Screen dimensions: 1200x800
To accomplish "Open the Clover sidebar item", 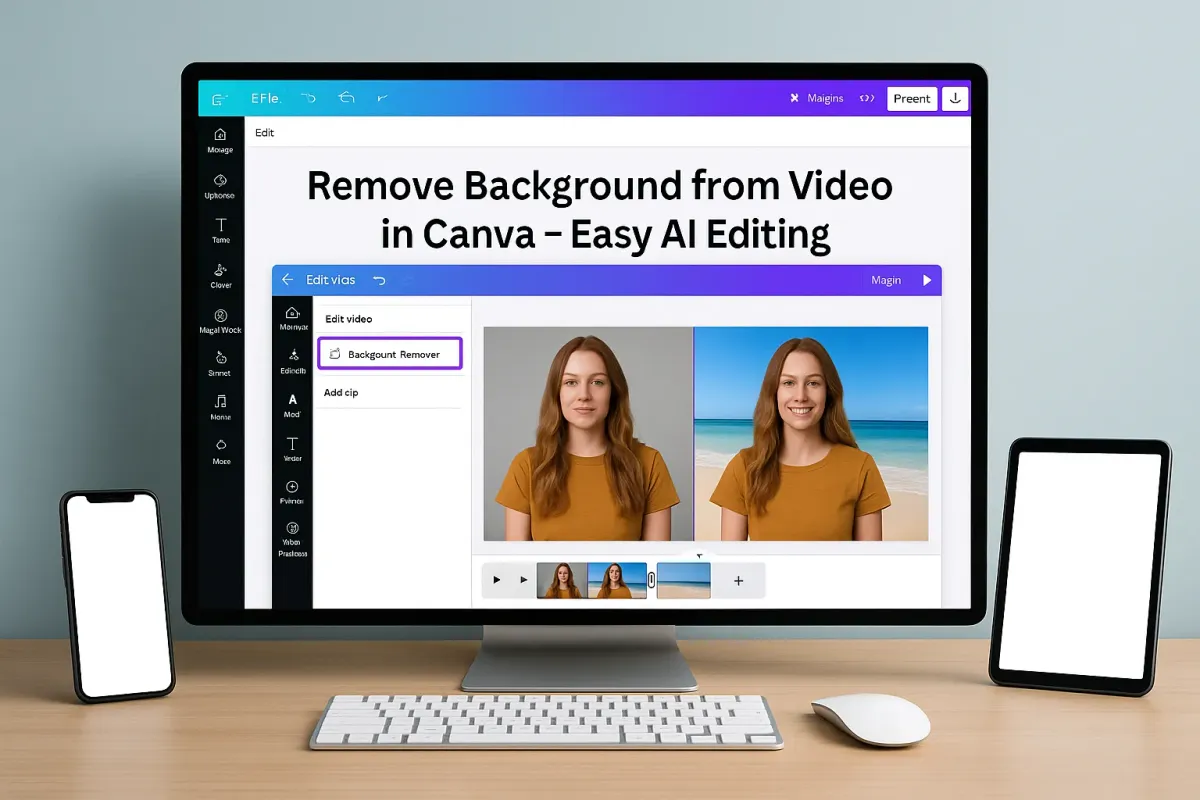I will click(x=221, y=276).
